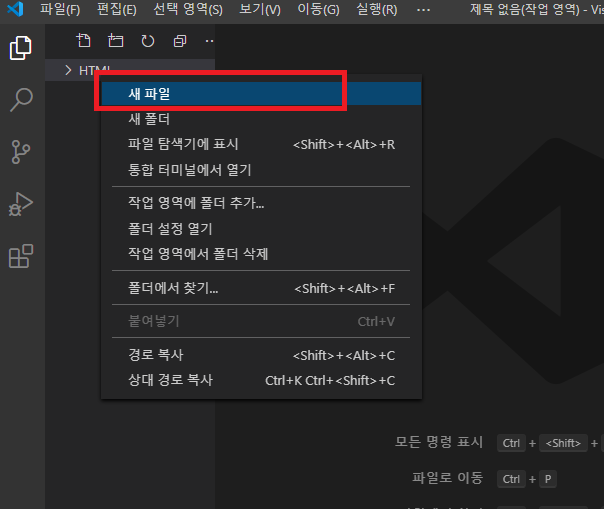Screen dimensions: 604x509
Task: Expand the HTML folder chevron
Action: point(68,70)
